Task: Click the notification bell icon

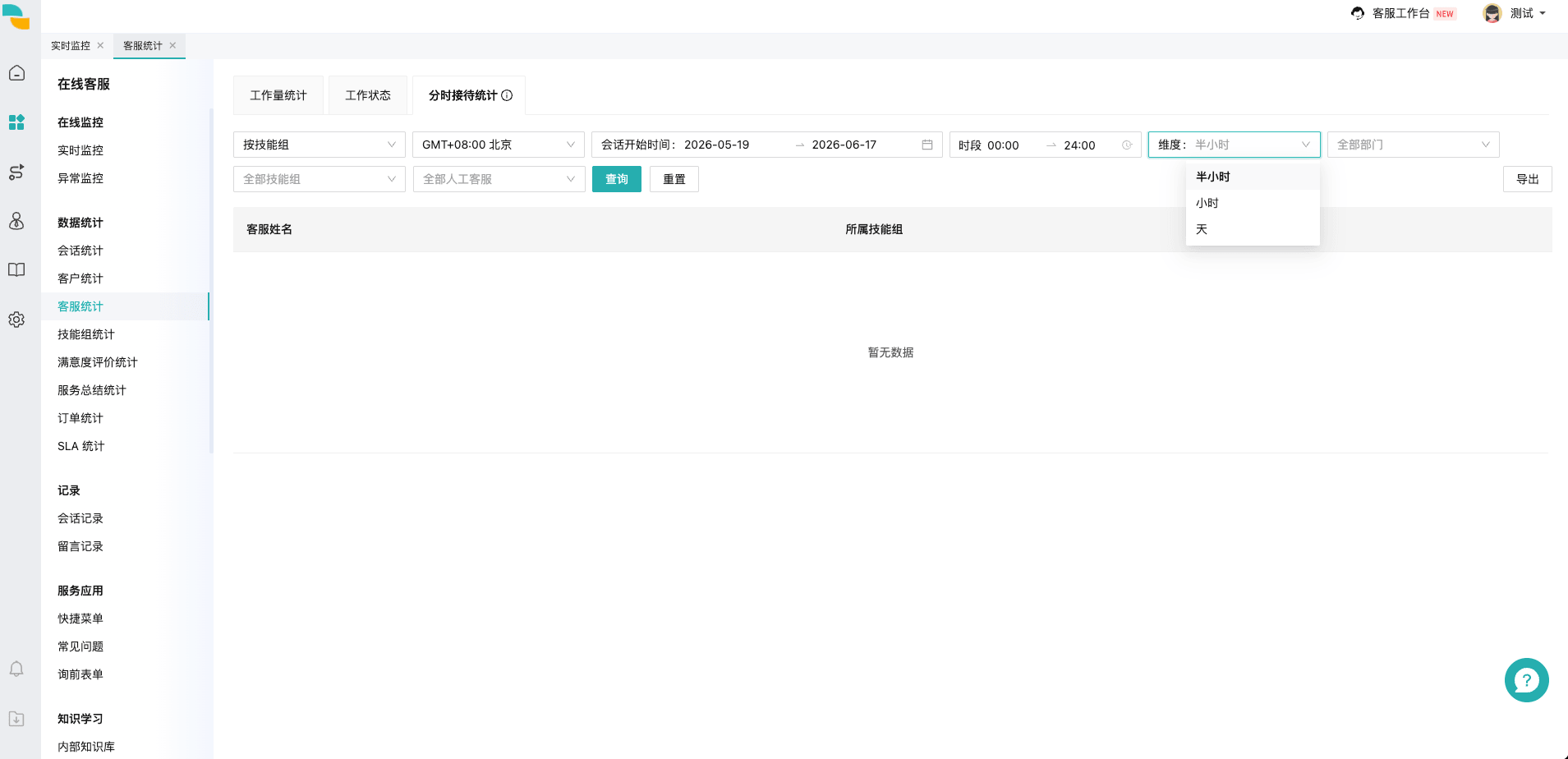Action: (16, 669)
